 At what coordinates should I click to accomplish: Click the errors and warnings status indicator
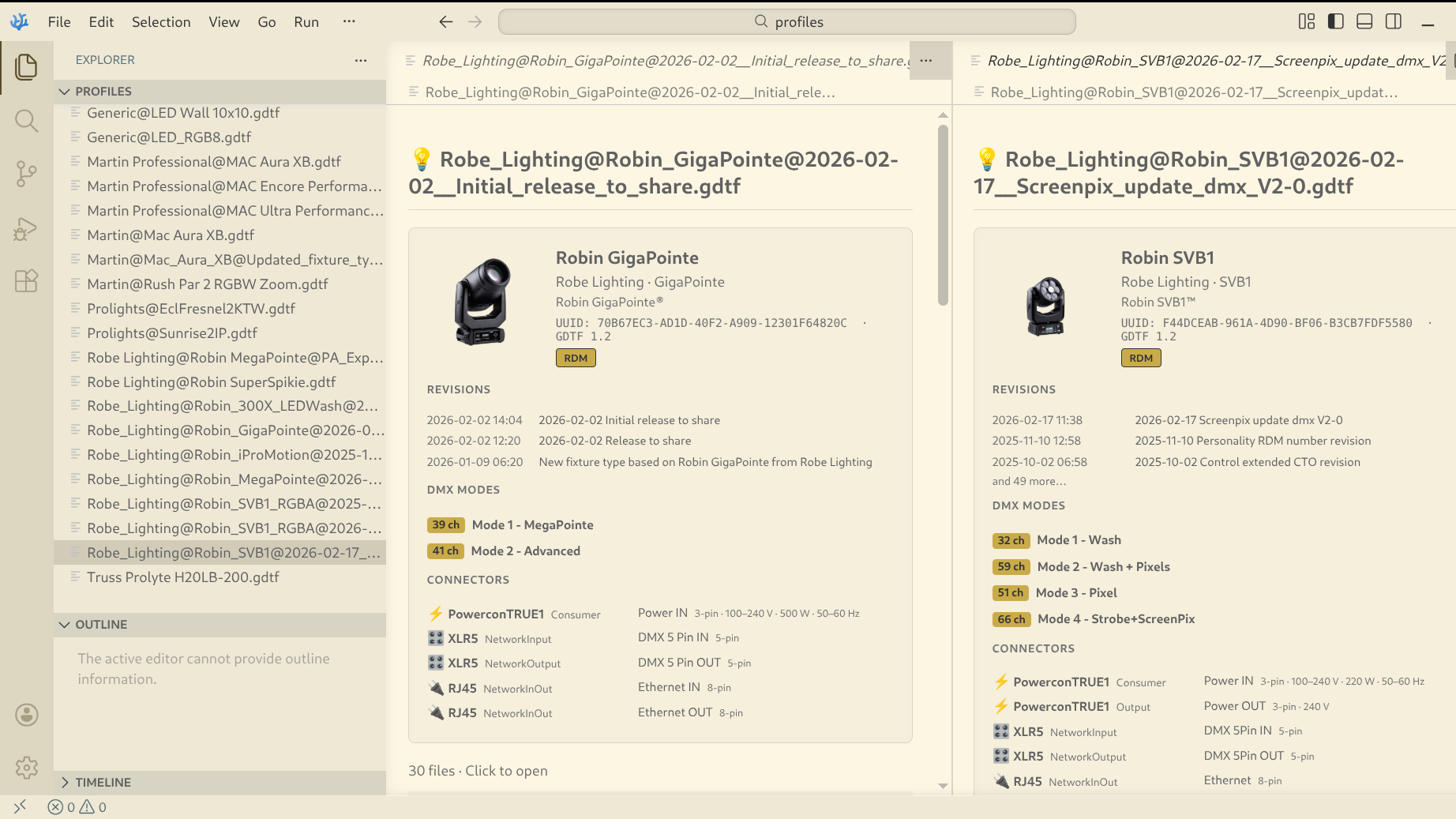pyautogui.click(x=77, y=807)
